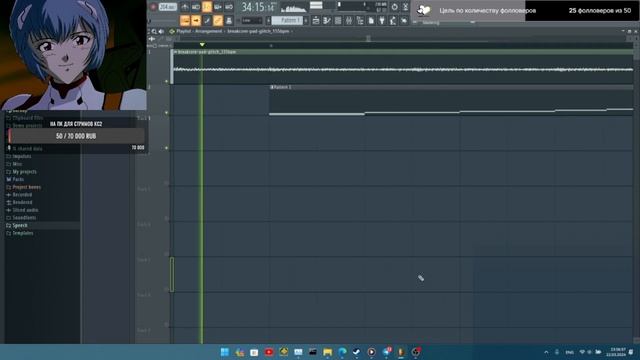
Task: Select previous pattern with left arrow
Action: tap(269, 20)
